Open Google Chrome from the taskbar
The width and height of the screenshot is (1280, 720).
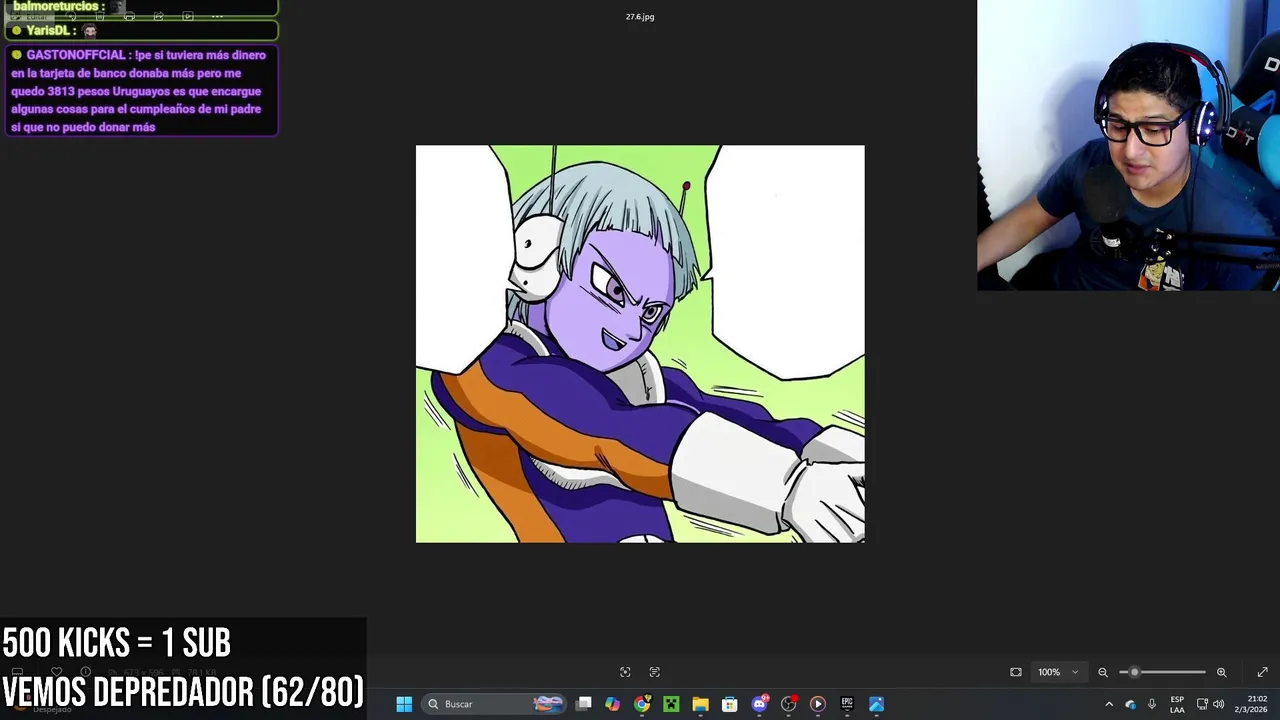642,704
